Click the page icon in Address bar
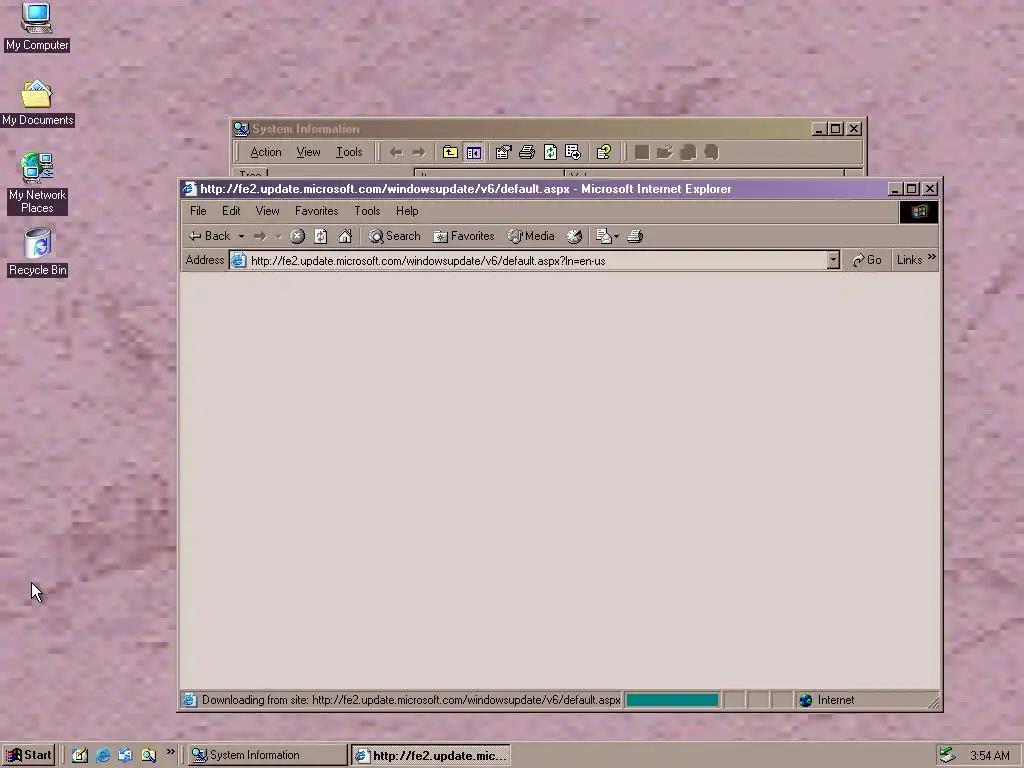Image resolution: width=1024 pixels, height=768 pixels. click(x=239, y=261)
